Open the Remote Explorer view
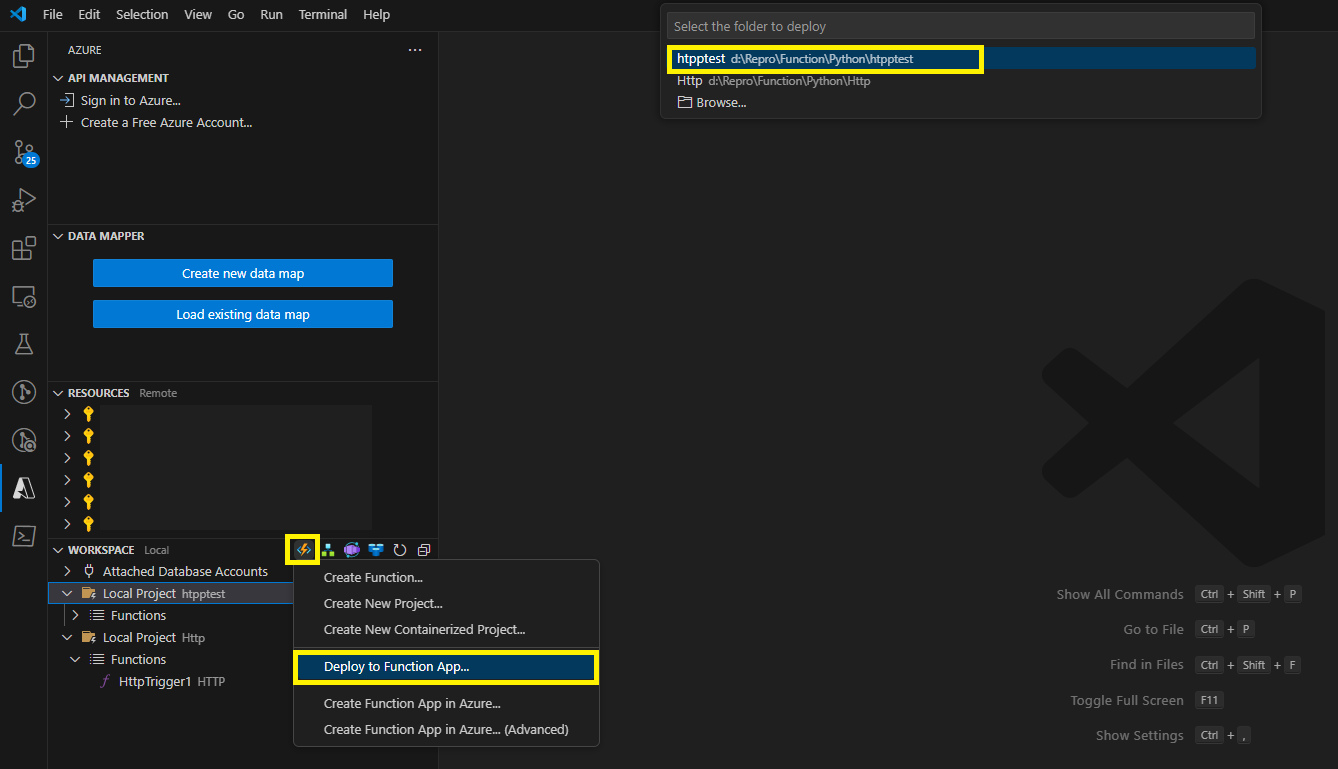The width and height of the screenshot is (1338, 769). pos(24,296)
